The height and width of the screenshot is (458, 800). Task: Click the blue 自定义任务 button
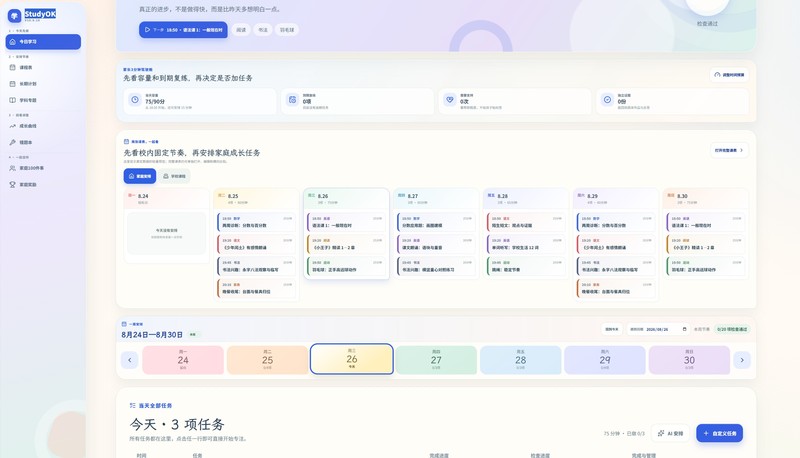(x=719, y=433)
